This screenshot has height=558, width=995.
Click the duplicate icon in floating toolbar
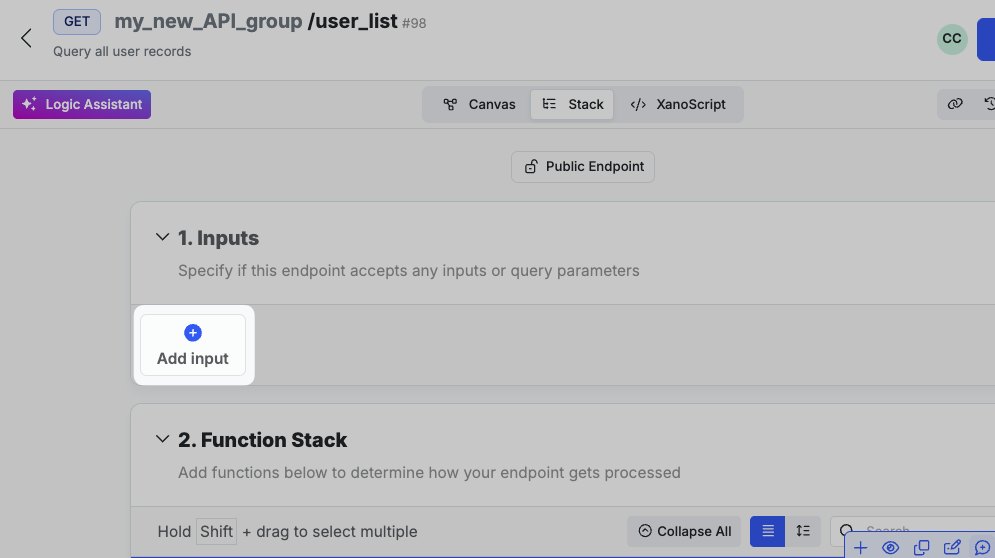click(x=921, y=547)
